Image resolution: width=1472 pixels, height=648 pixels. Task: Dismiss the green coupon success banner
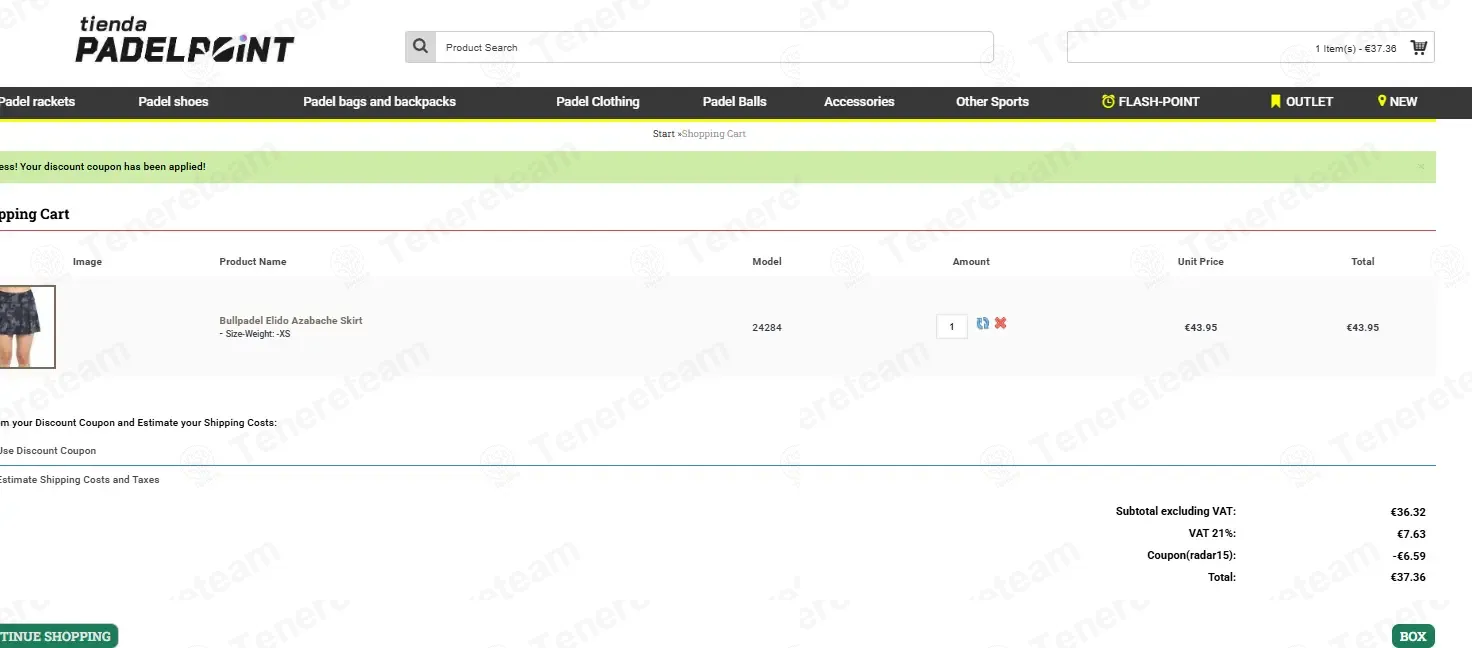pos(1421,167)
